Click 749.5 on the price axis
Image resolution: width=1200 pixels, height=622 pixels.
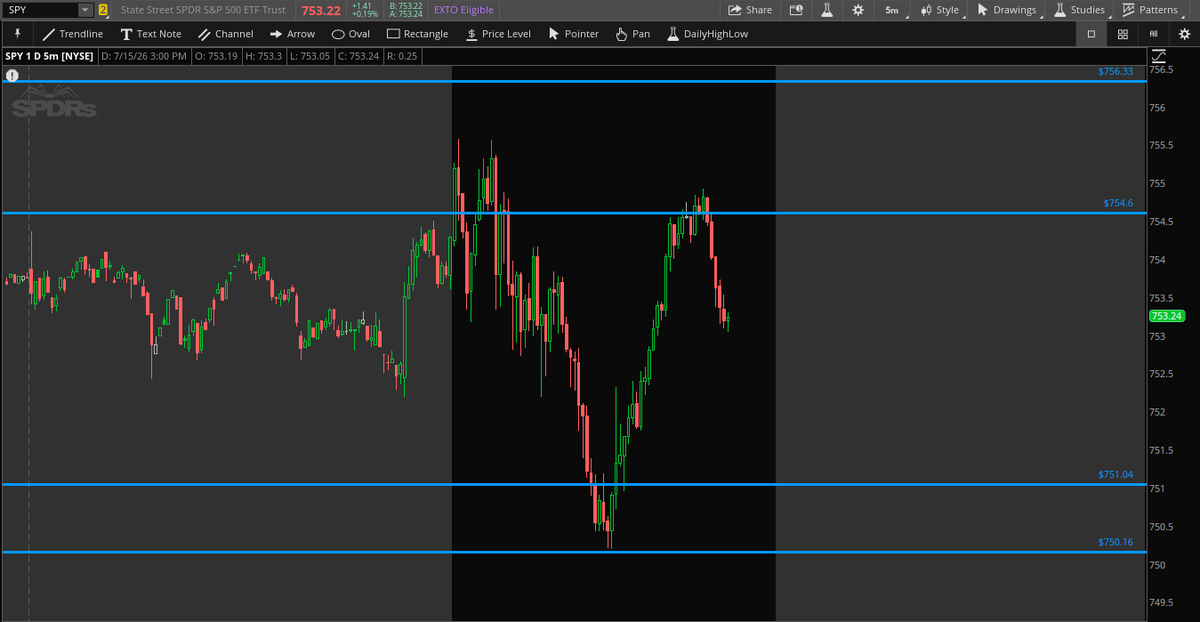tap(1162, 603)
